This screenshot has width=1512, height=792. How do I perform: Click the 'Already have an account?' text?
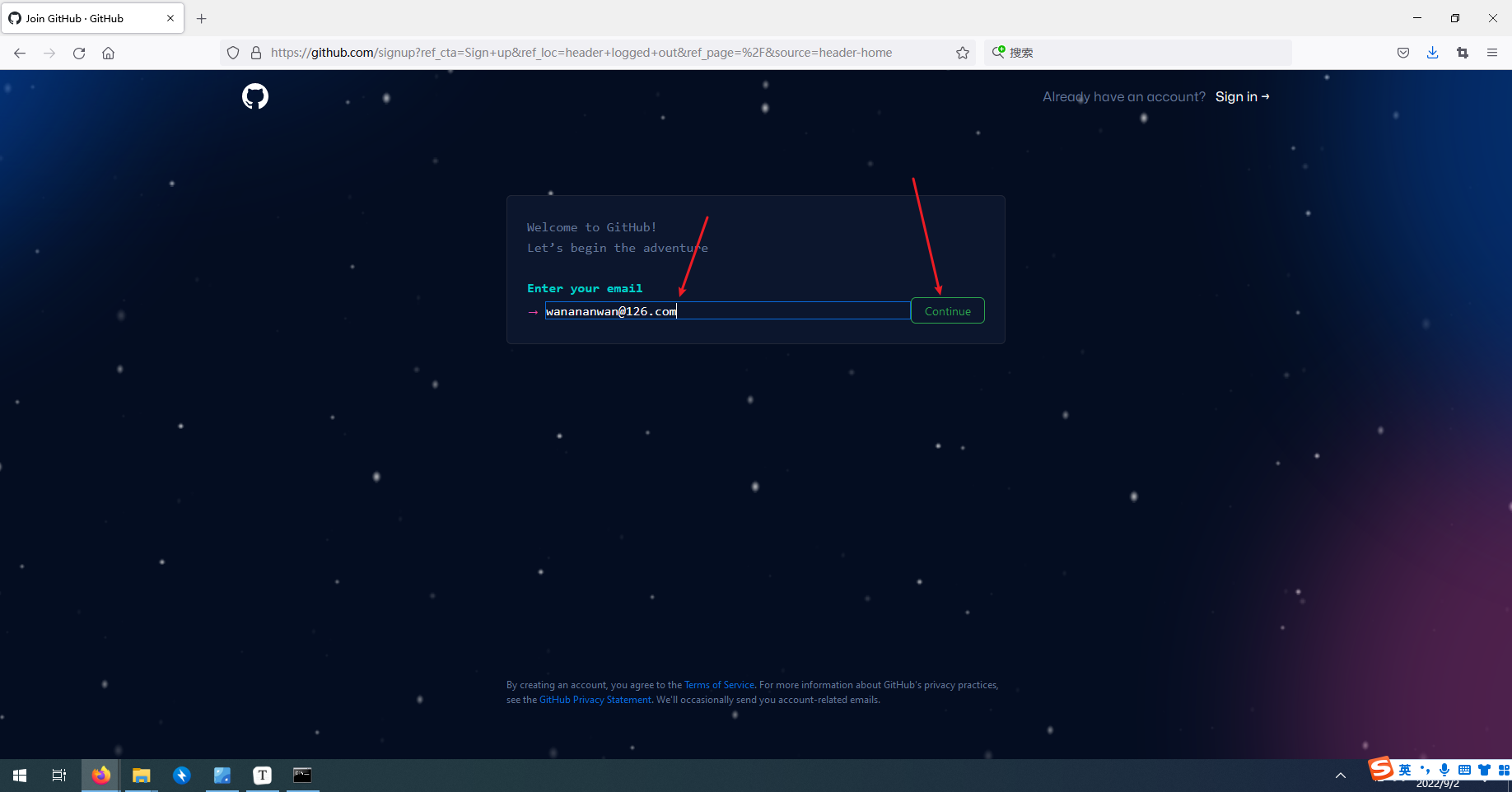(1124, 96)
